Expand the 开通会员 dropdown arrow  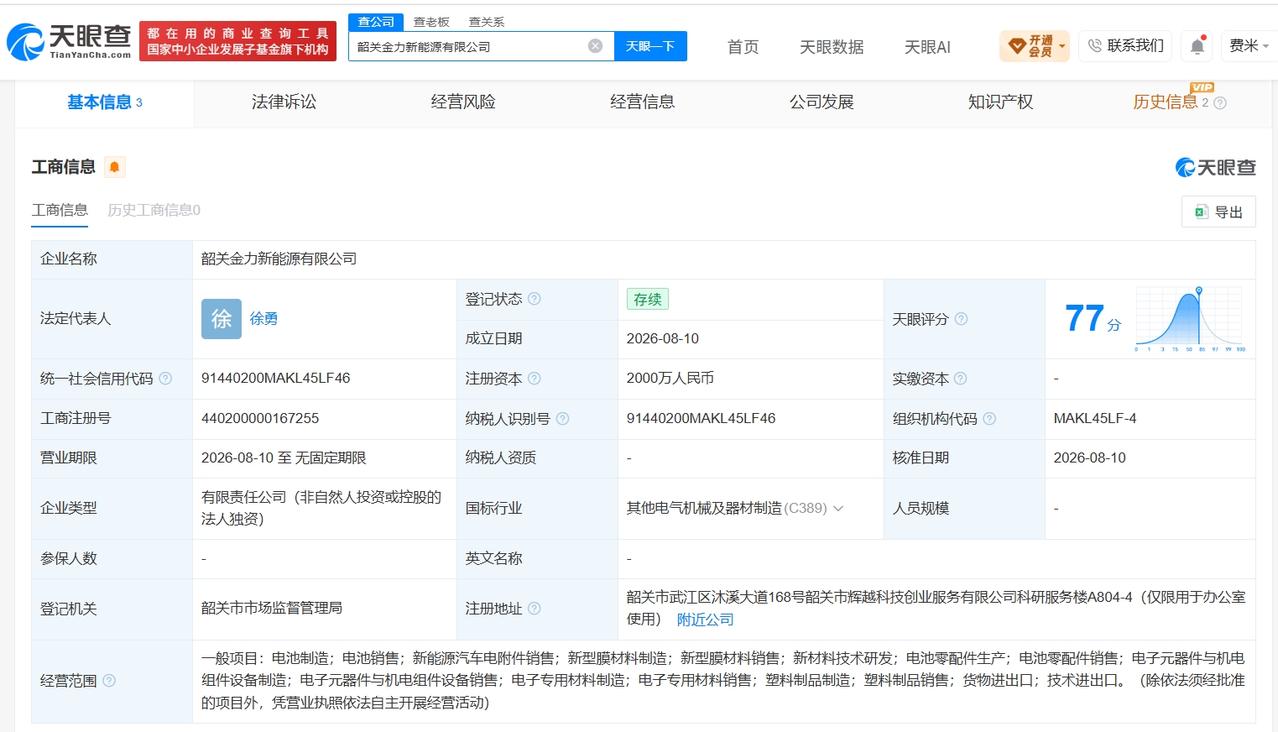click(1061, 46)
